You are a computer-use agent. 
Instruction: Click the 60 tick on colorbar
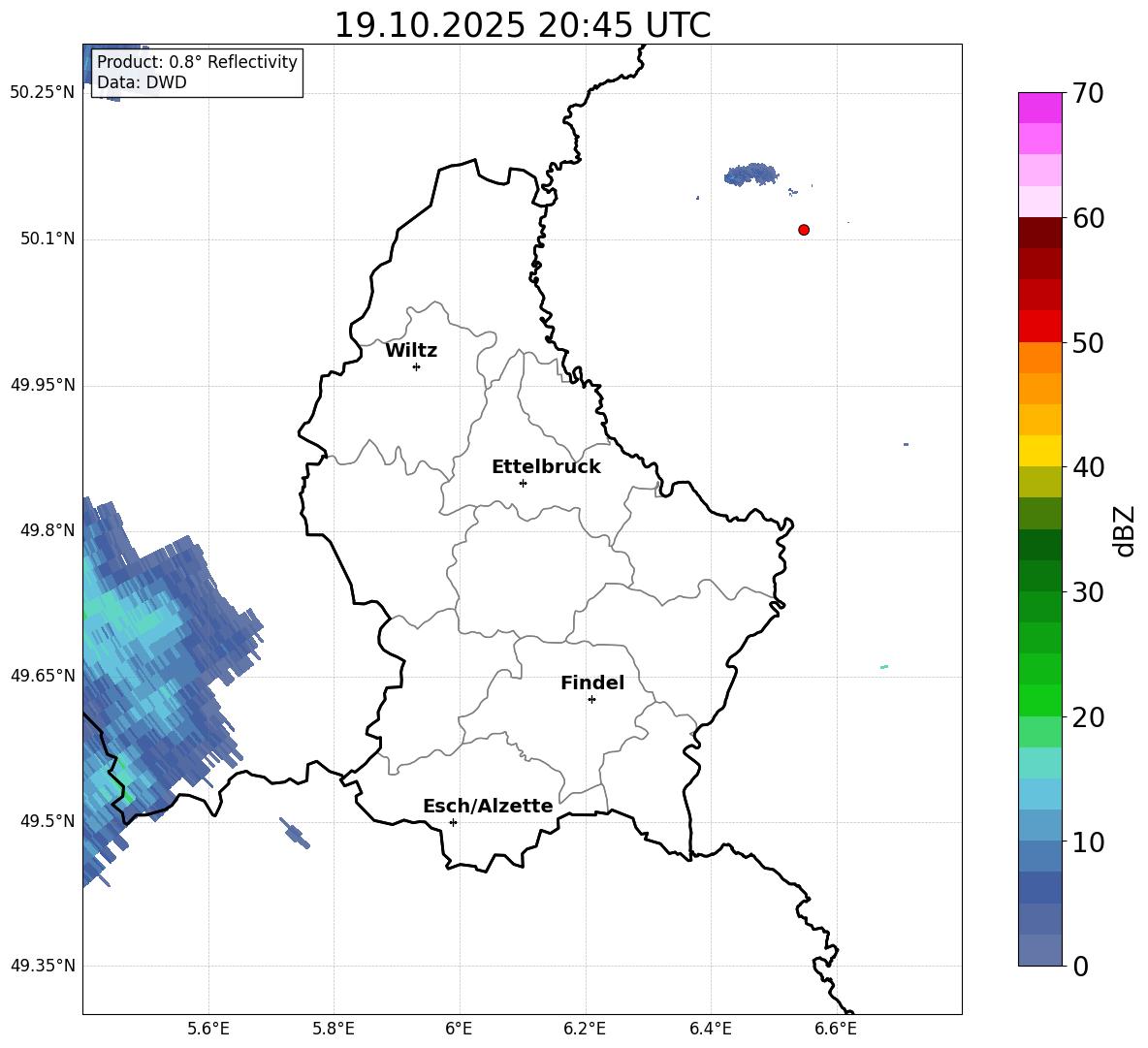click(x=1088, y=218)
